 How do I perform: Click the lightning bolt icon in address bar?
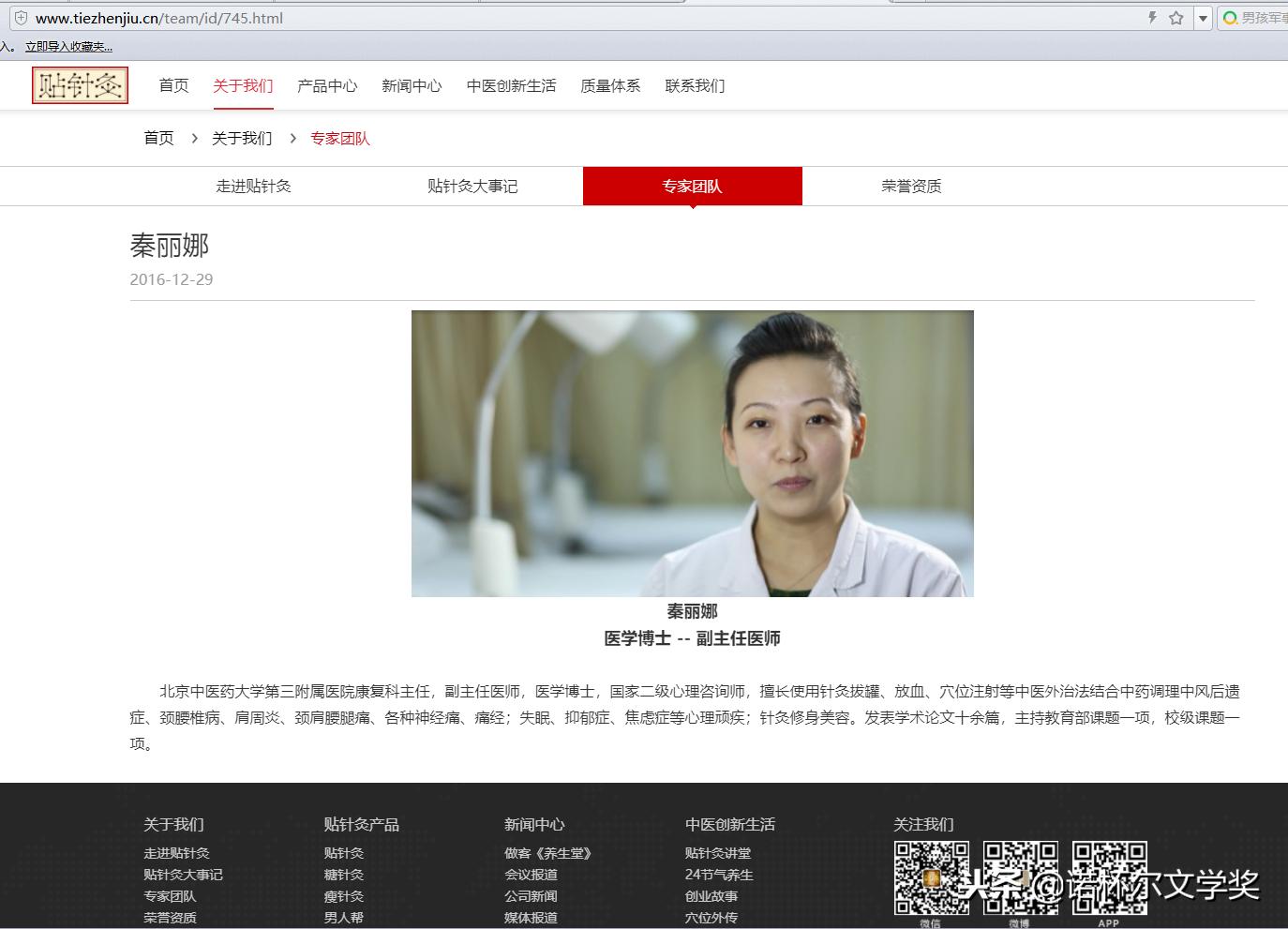[x=1153, y=17]
